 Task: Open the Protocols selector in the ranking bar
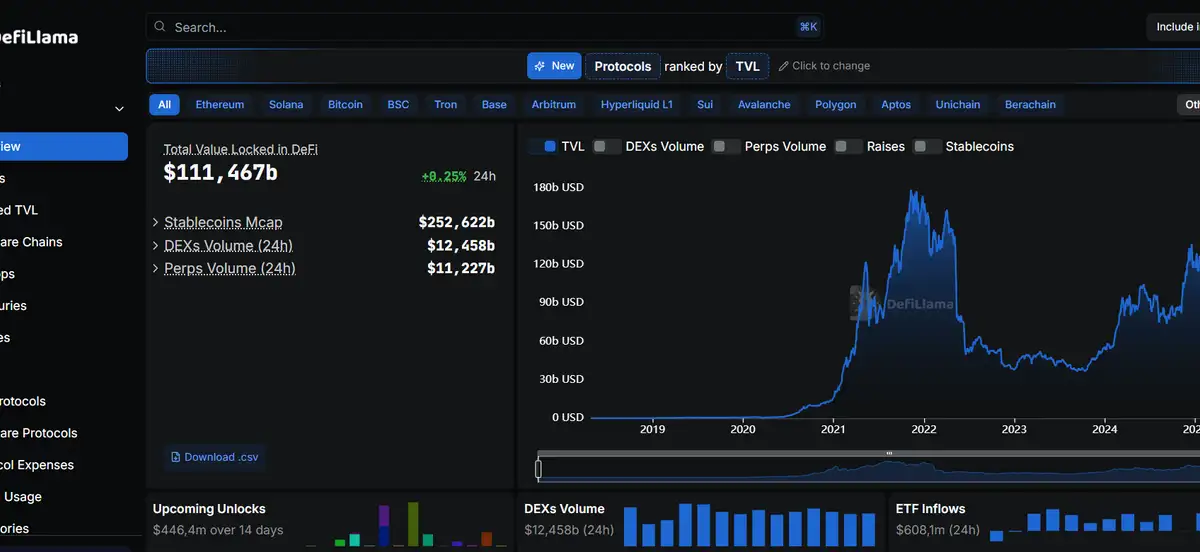(622, 66)
